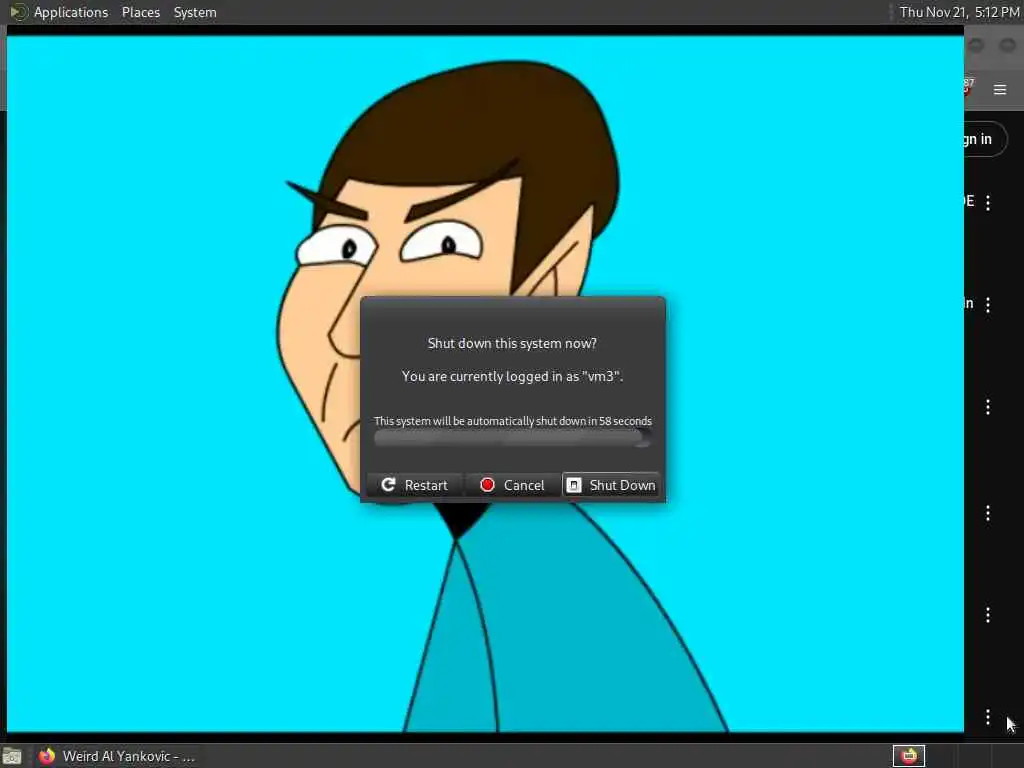
Task: Click the Restart button in the dialog
Action: click(415, 485)
